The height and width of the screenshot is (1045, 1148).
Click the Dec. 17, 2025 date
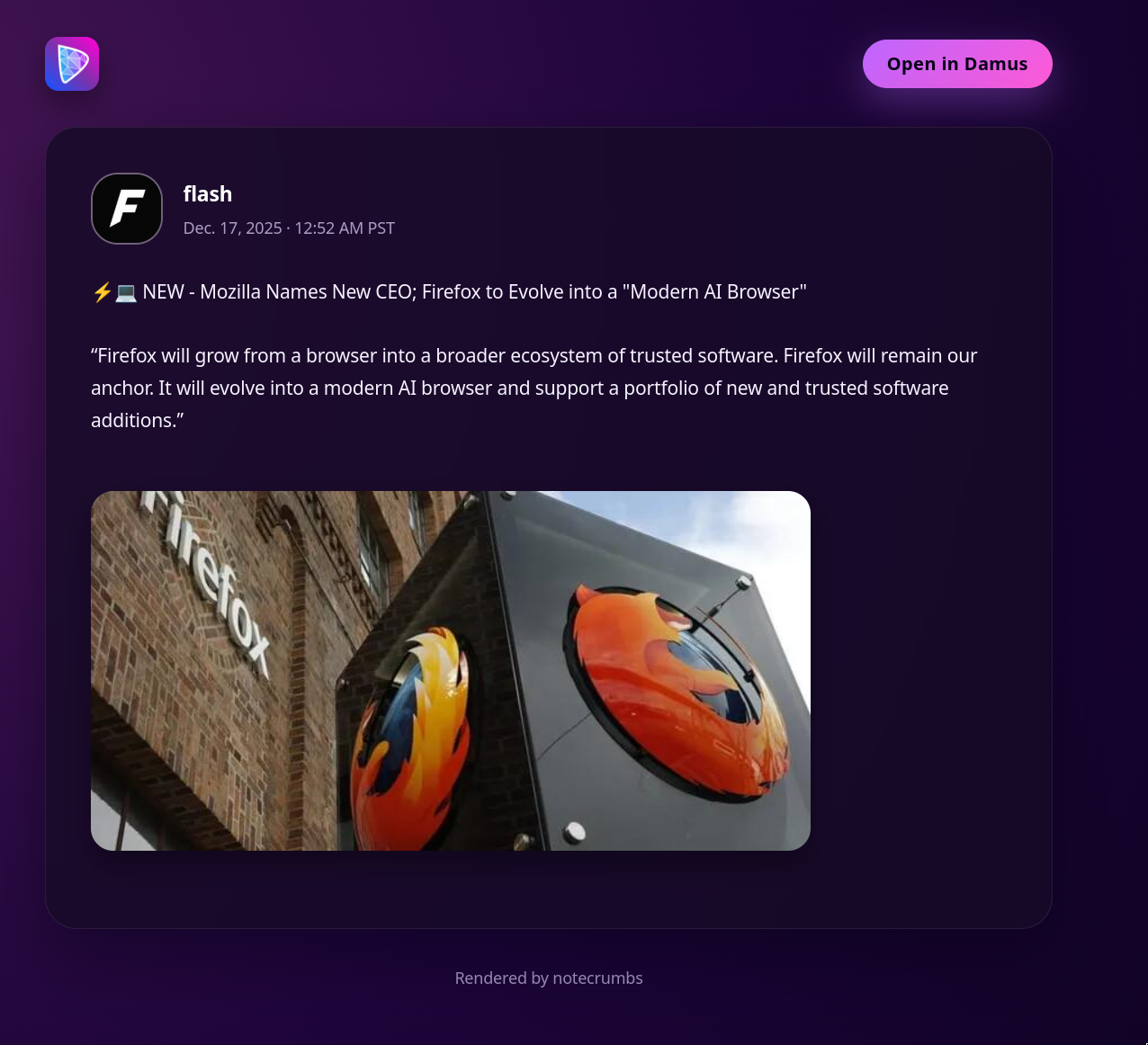click(x=232, y=228)
